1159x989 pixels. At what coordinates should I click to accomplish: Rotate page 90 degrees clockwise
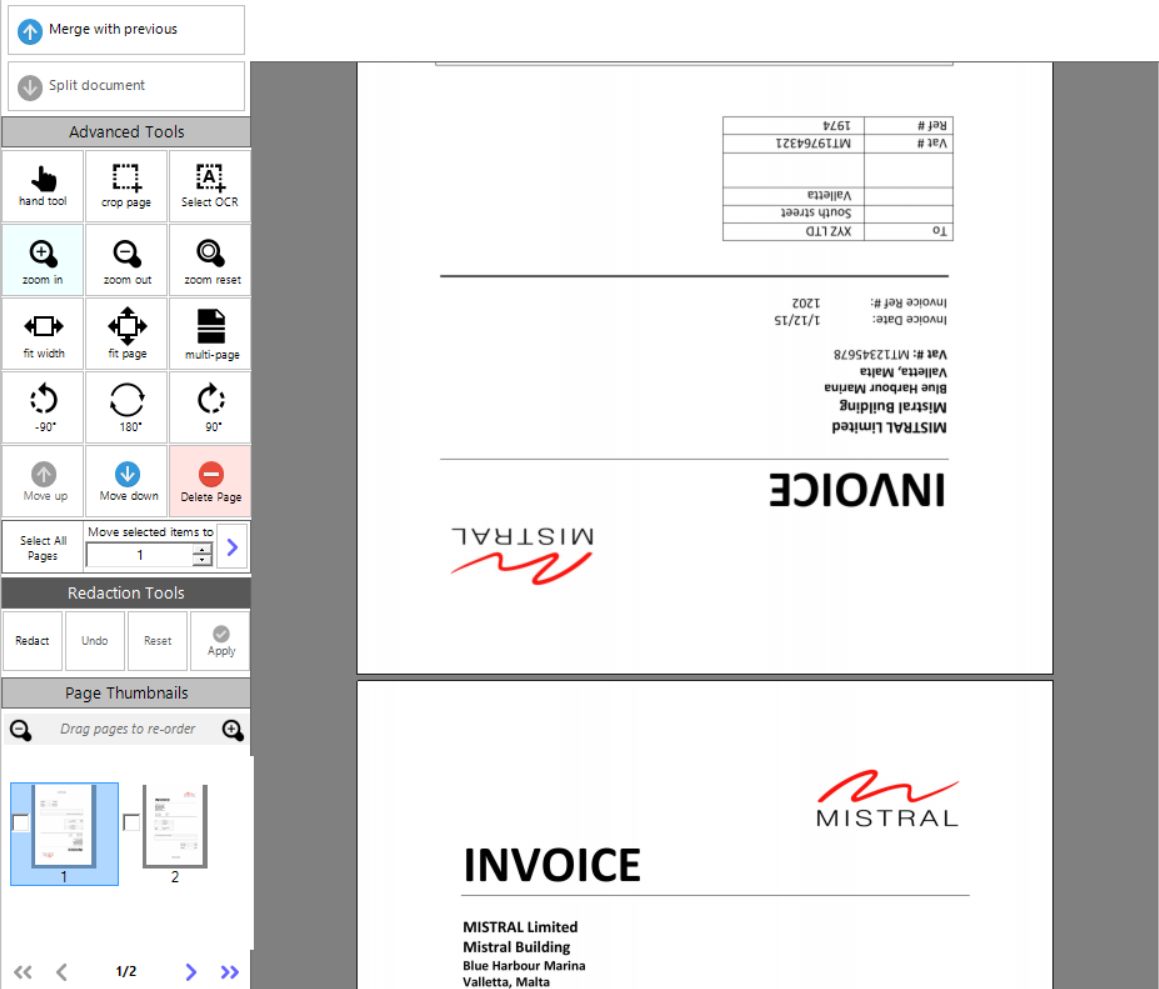pos(211,407)
